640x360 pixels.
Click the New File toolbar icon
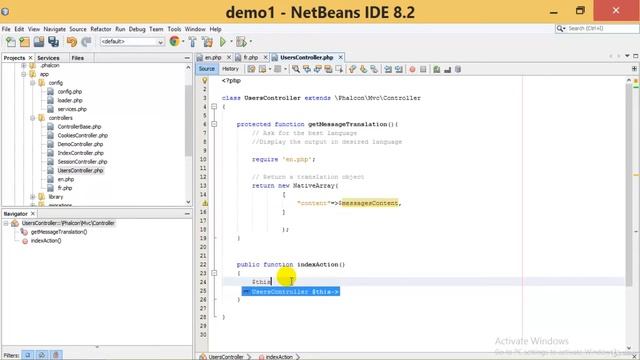coord(11,42)
